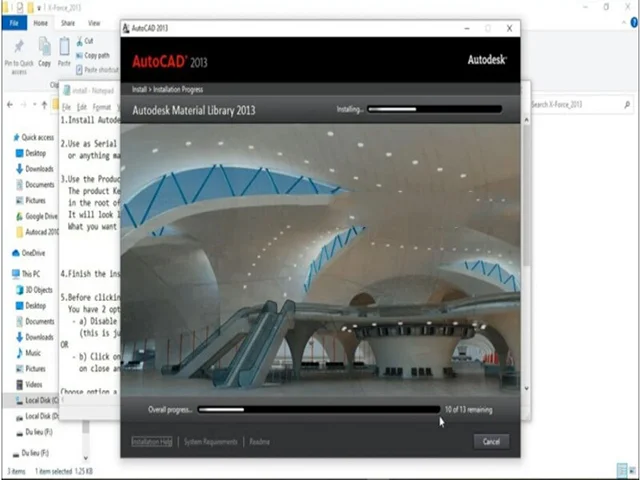Click the Explorer Back arrow
This screenshot has height=480, width=640.
tap(10, 104)
